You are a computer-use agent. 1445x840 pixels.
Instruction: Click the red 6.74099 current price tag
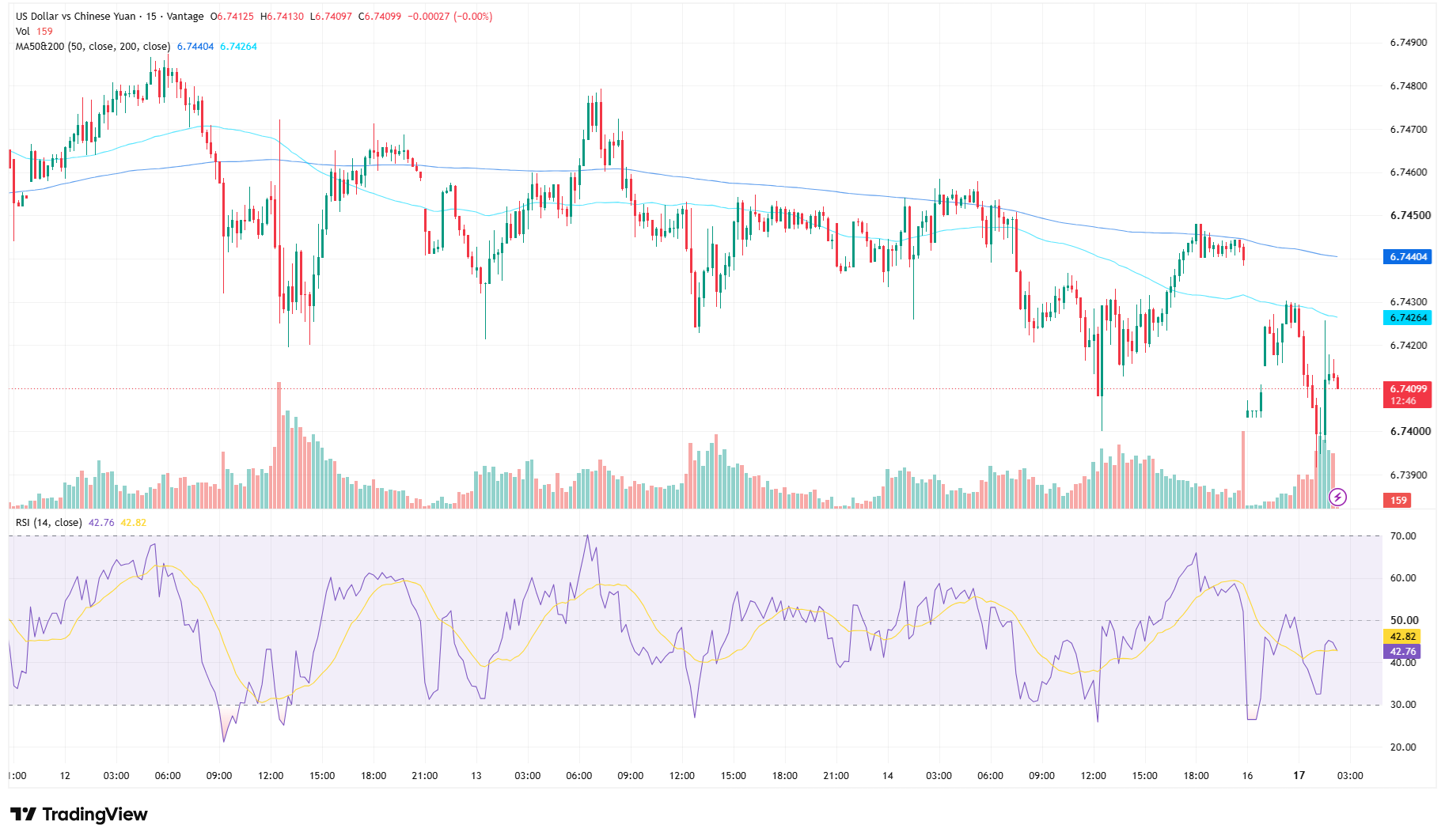(1407, 395)
